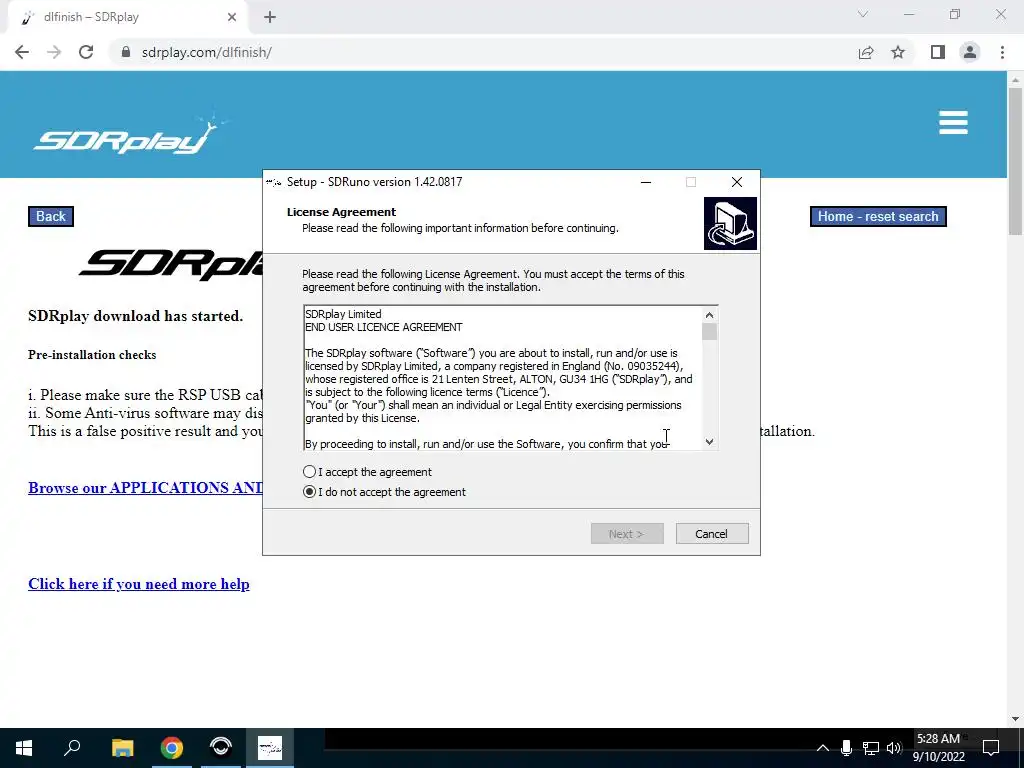
Task: Open the Chrome profile avatar menu
Action: [970, 52]
